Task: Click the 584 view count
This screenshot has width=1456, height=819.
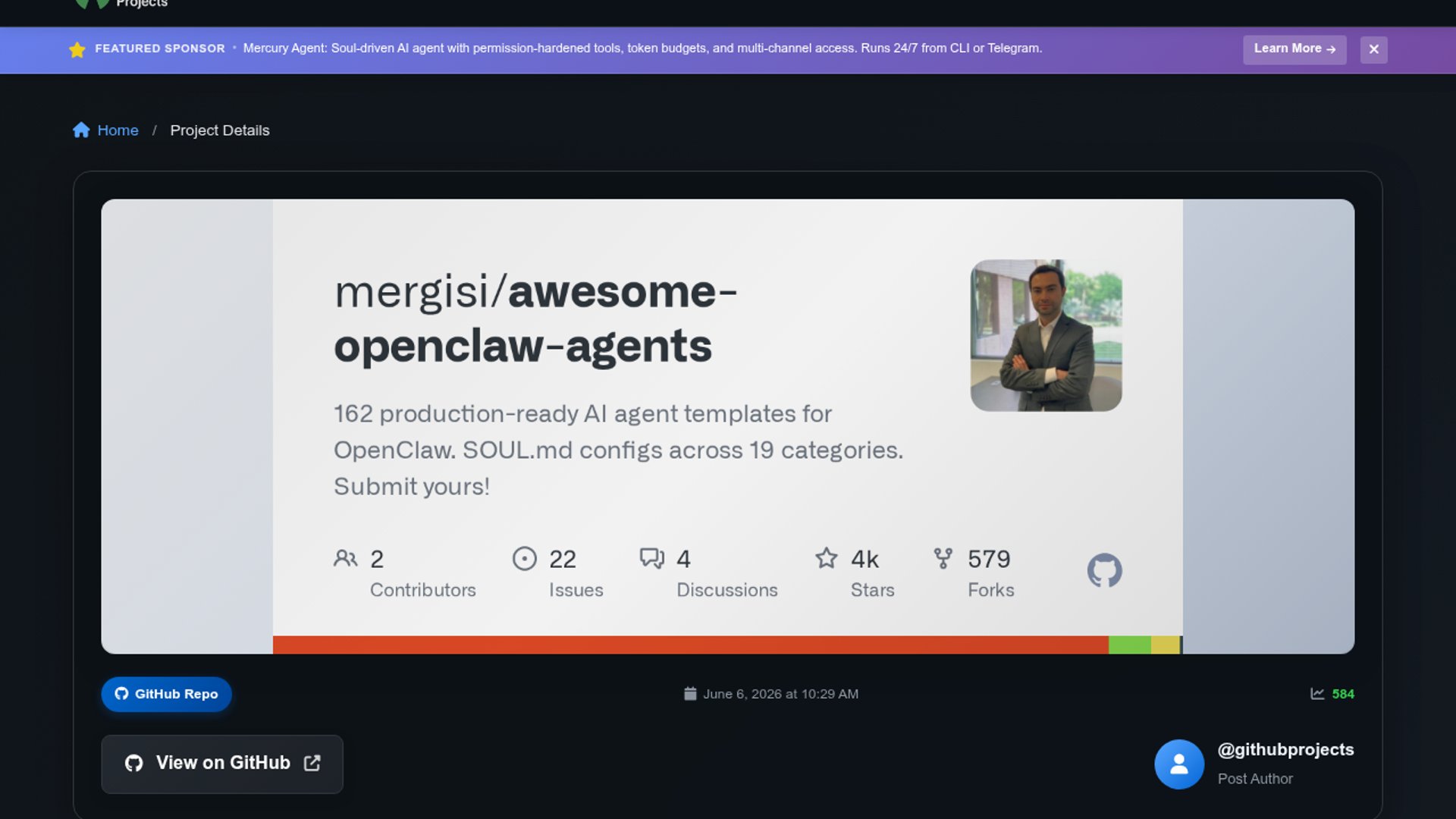Action: (x=1343, y=694)
